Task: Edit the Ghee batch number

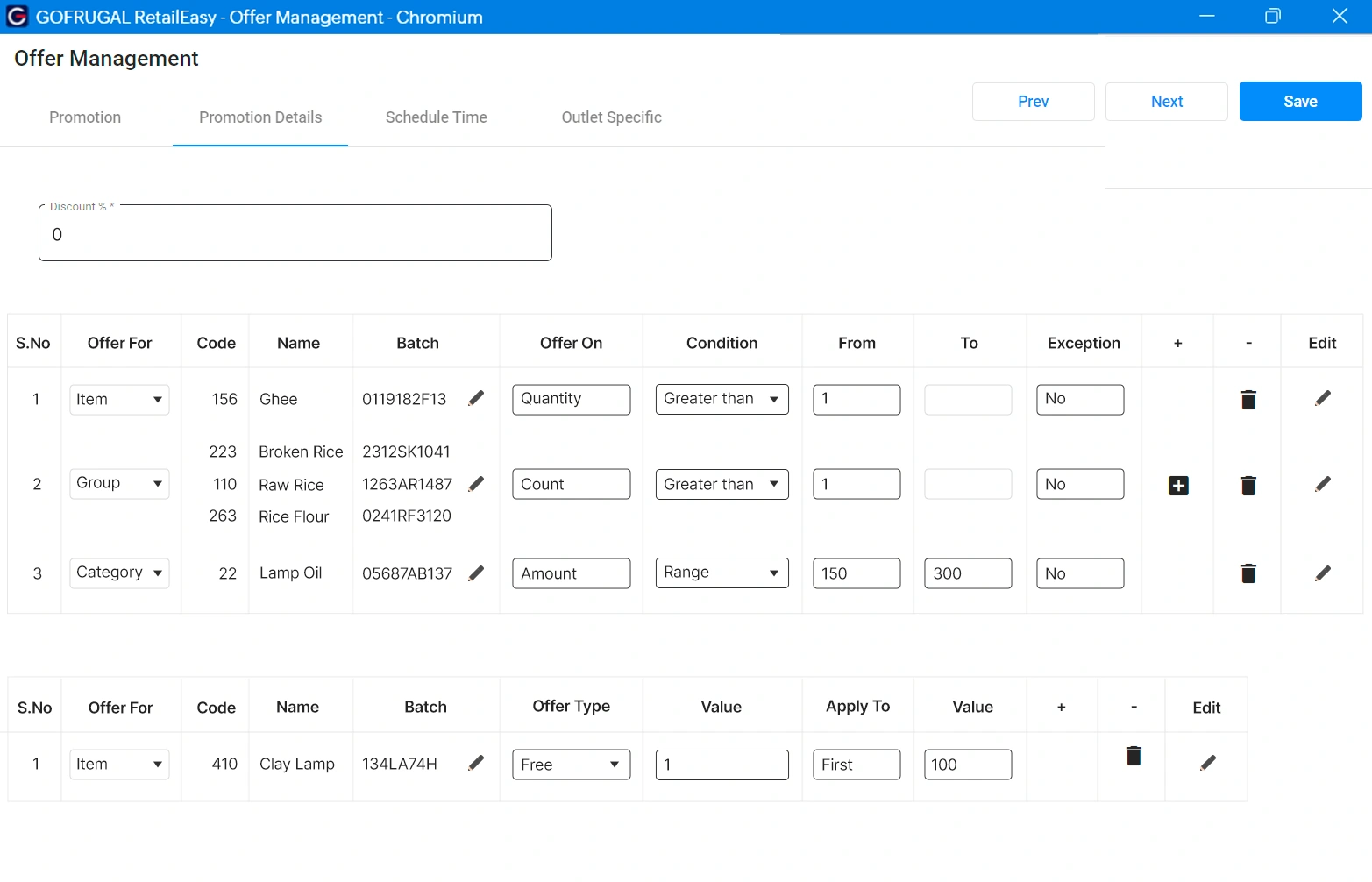Action: pos(476,398)
